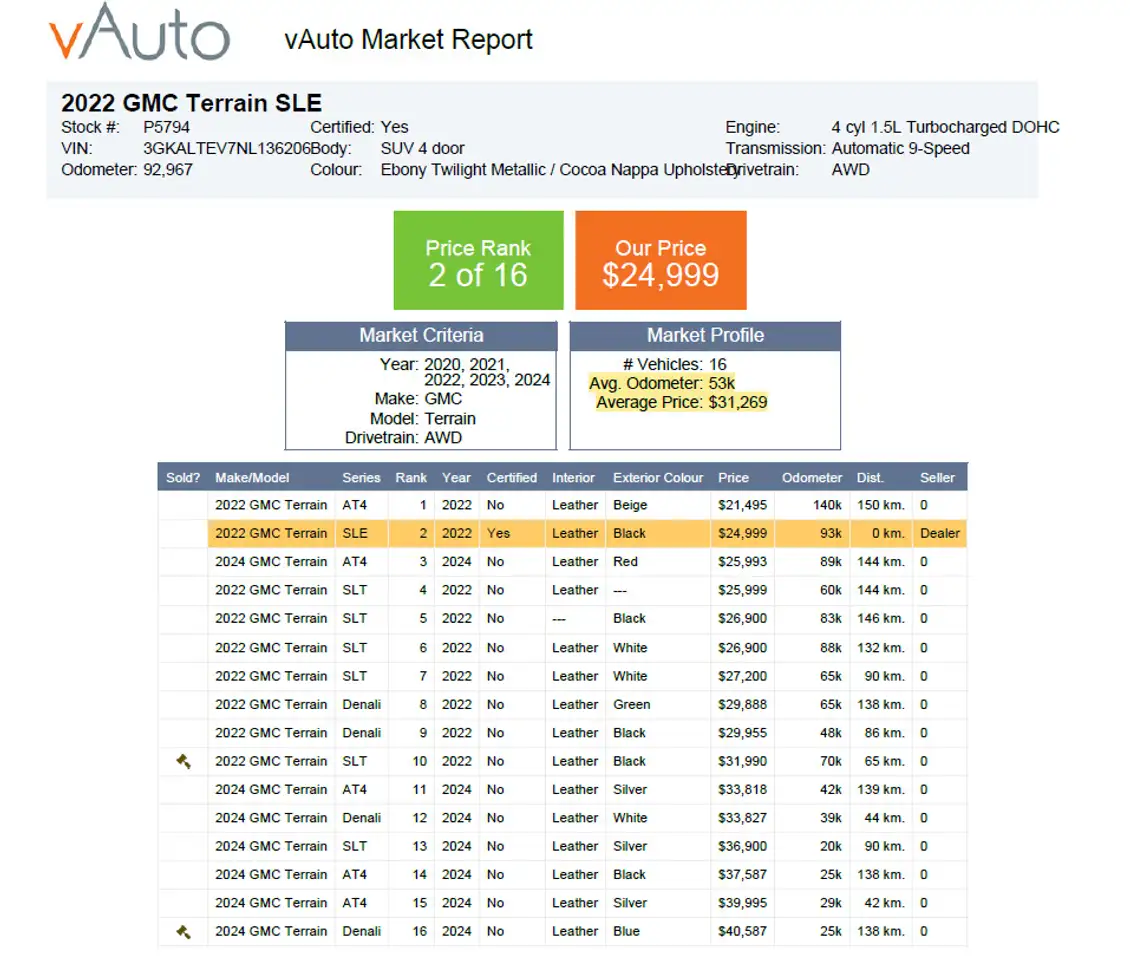Click the Rank column header
This screenshot has height=960, width=1130.
tap(411, 478)
